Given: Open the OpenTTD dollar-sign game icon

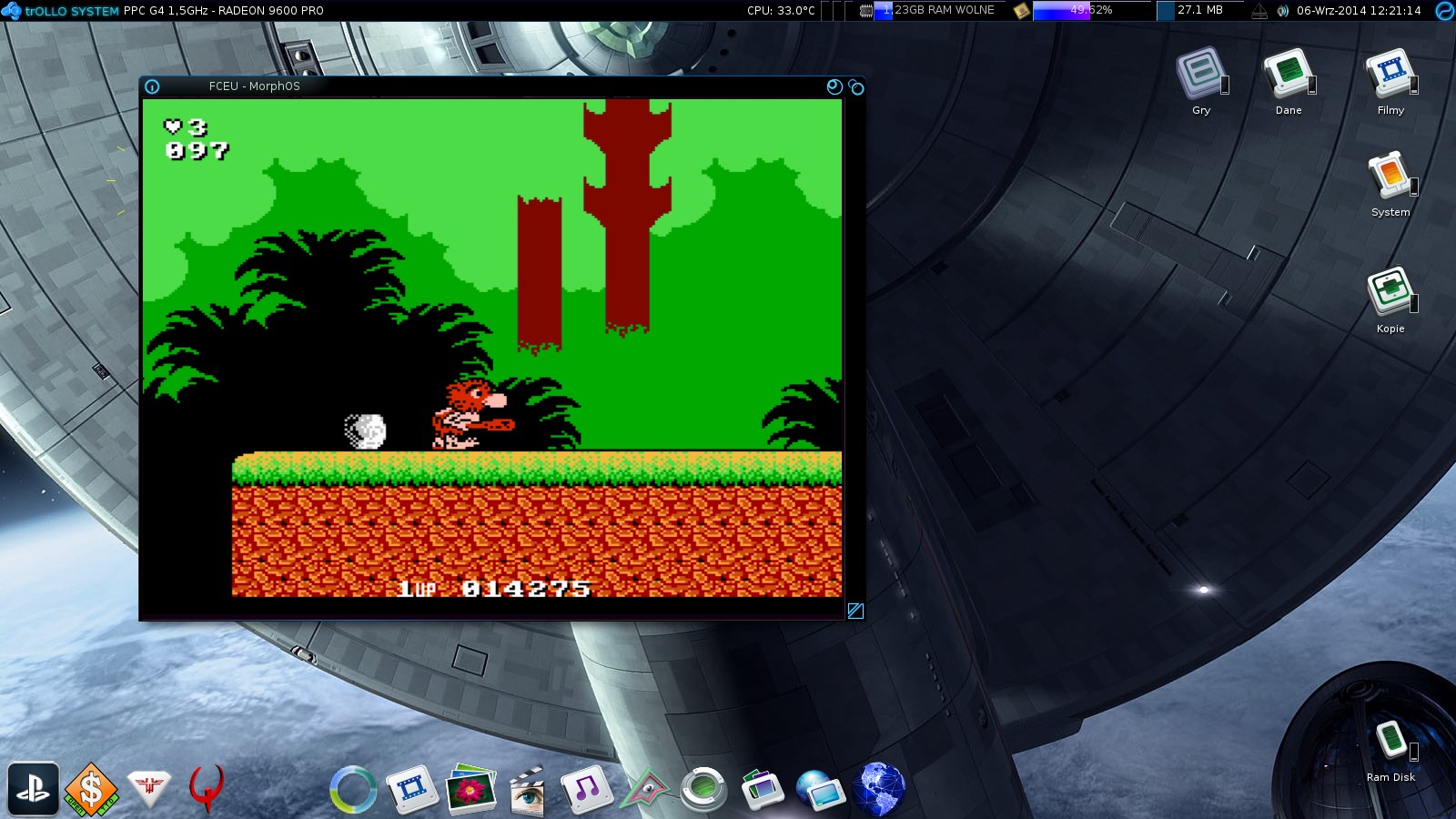Looking at the screenshot, I should (91, 789).
